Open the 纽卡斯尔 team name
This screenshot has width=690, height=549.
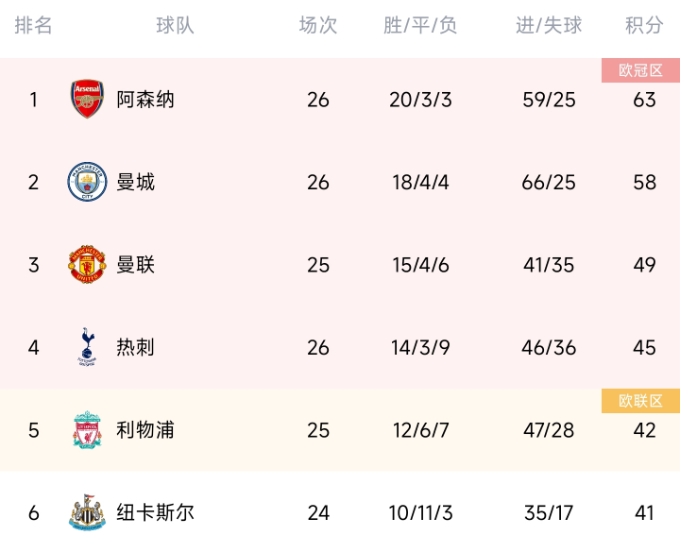[x=155, y=512]
